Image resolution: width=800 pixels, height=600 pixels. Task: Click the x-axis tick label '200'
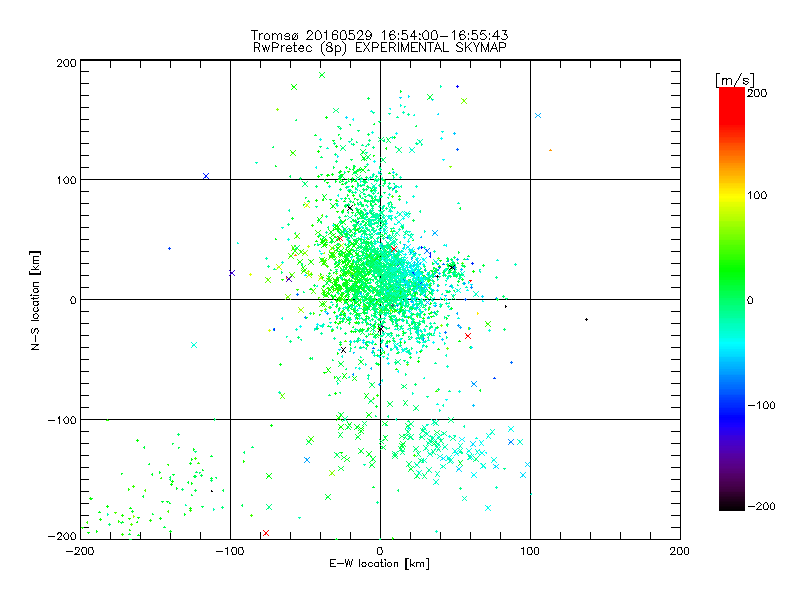[680, 551]
